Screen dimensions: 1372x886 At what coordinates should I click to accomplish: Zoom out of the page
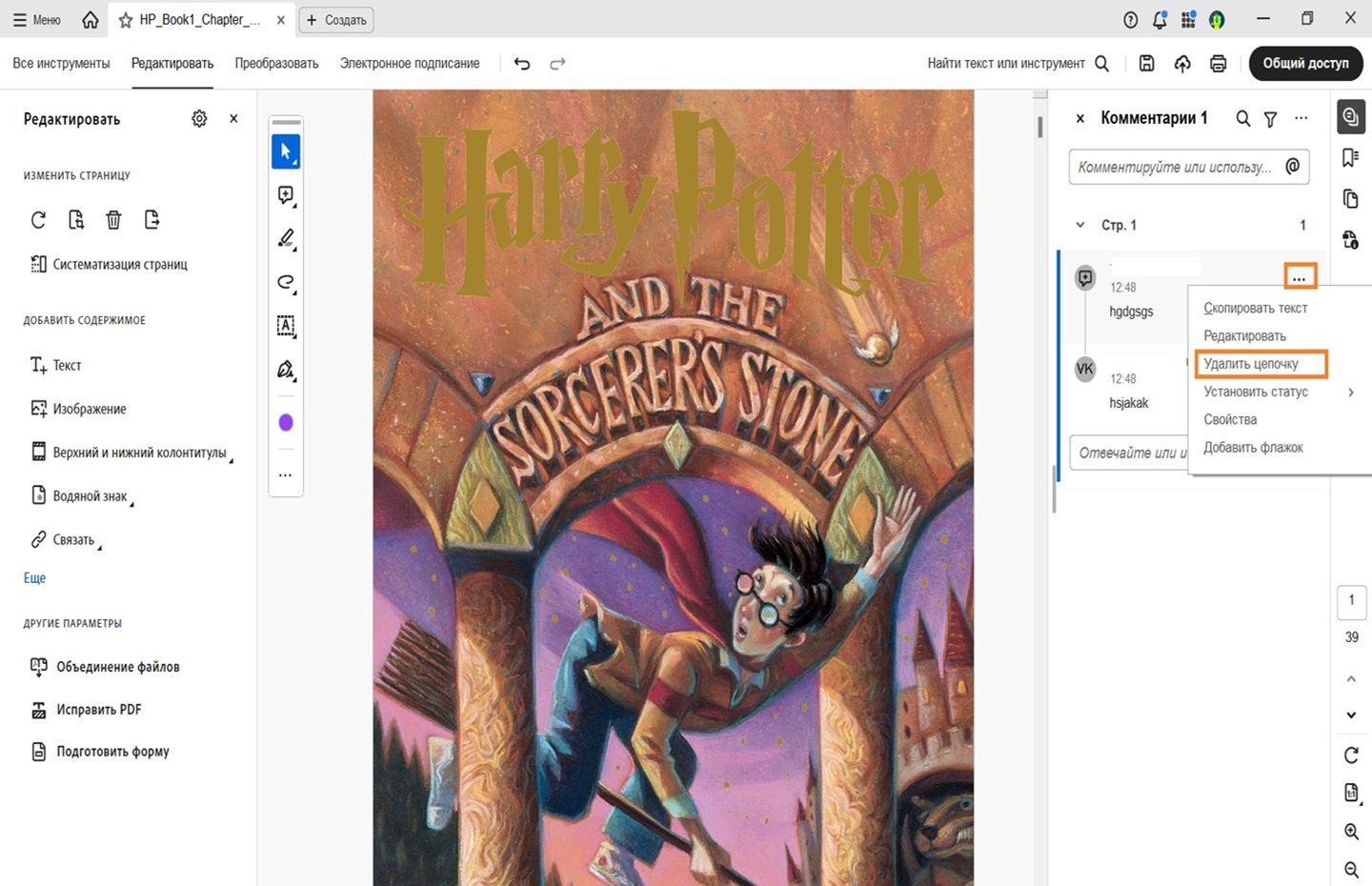tap(1351, 869)
